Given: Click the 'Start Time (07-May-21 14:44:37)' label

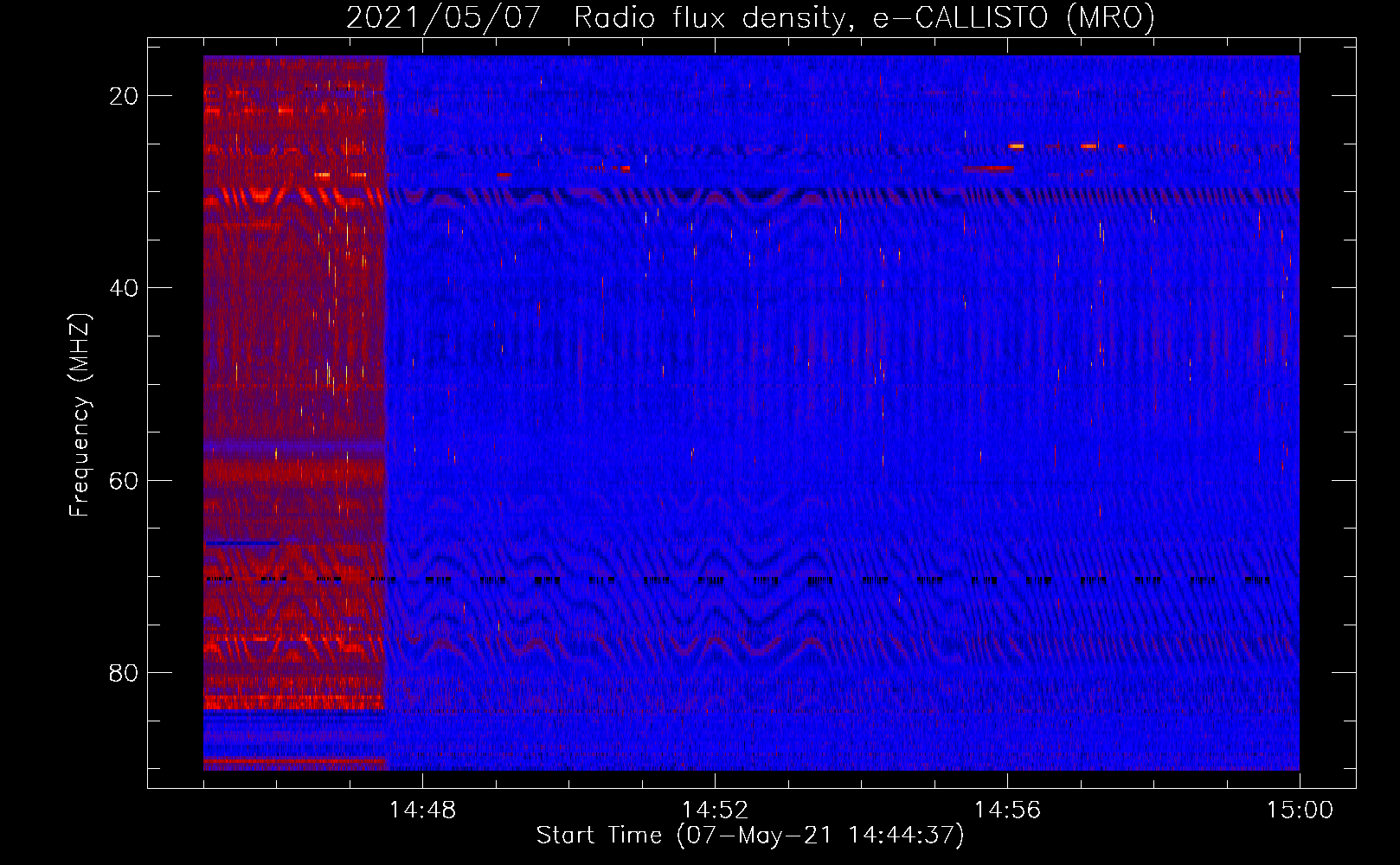Looking at the screenshot, I should (x=750, y=836).
